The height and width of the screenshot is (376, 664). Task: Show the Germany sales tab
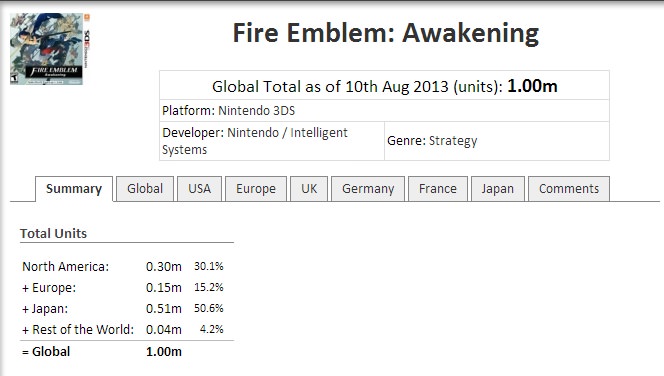point(368,189)
